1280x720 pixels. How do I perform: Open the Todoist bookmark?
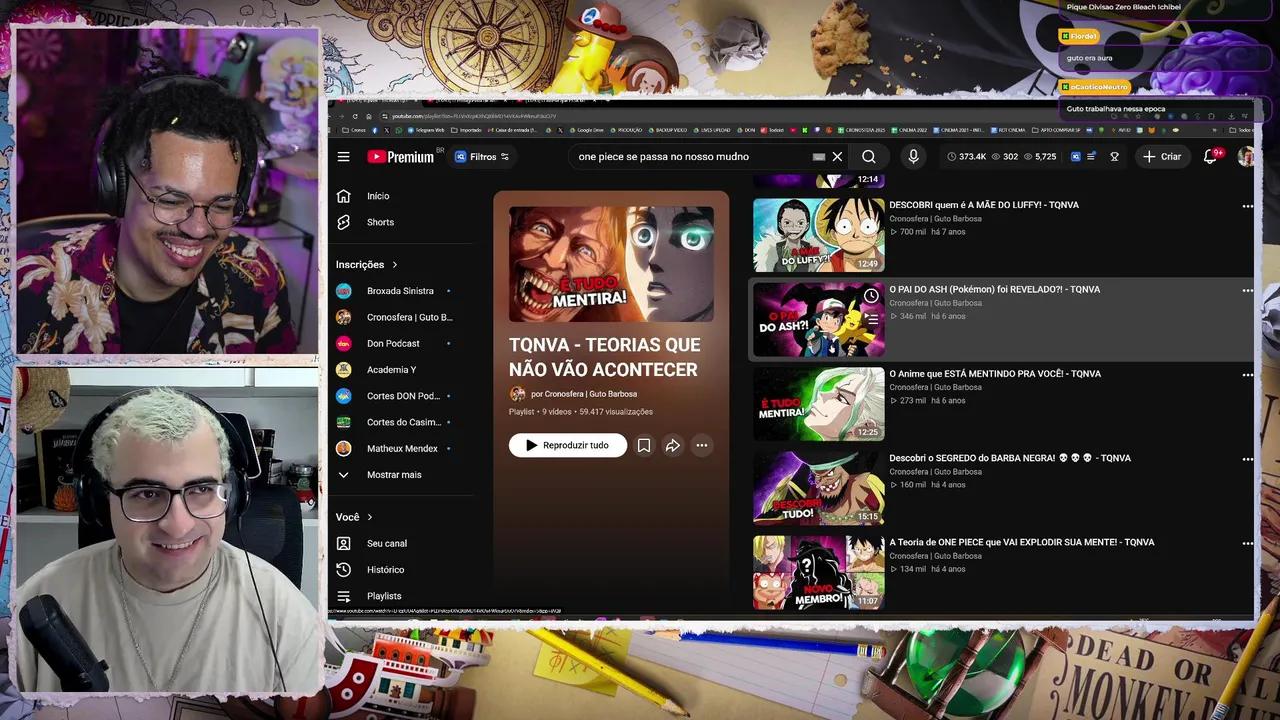[773, 130]
